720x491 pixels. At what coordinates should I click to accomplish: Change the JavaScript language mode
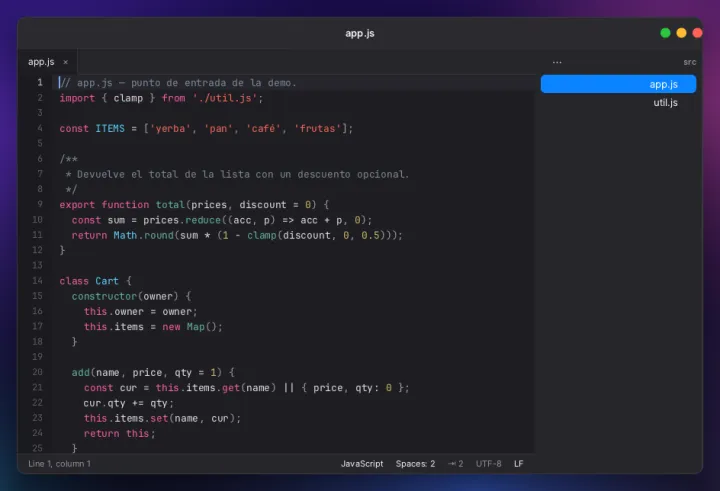pos(362,463)
